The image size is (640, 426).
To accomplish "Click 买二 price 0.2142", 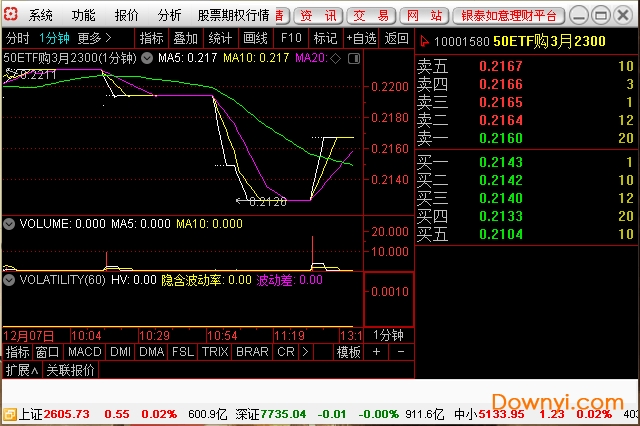I will (501, 180).
